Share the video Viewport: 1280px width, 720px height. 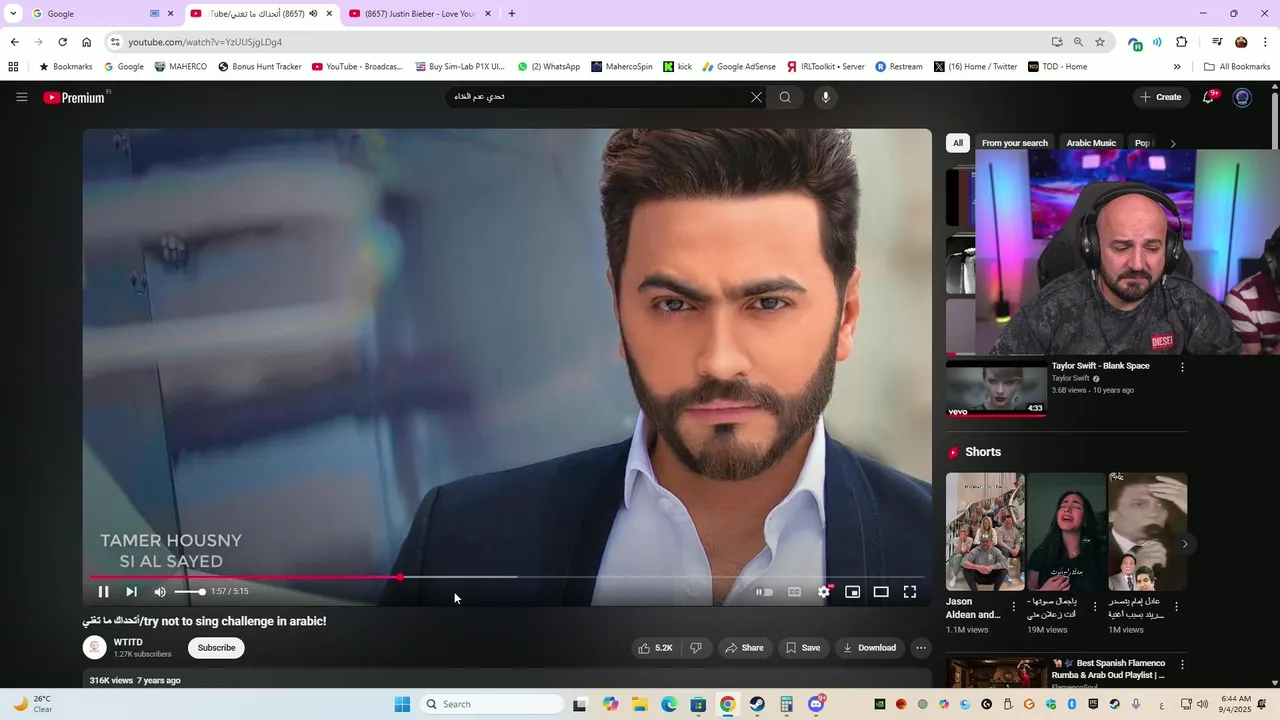744,648
